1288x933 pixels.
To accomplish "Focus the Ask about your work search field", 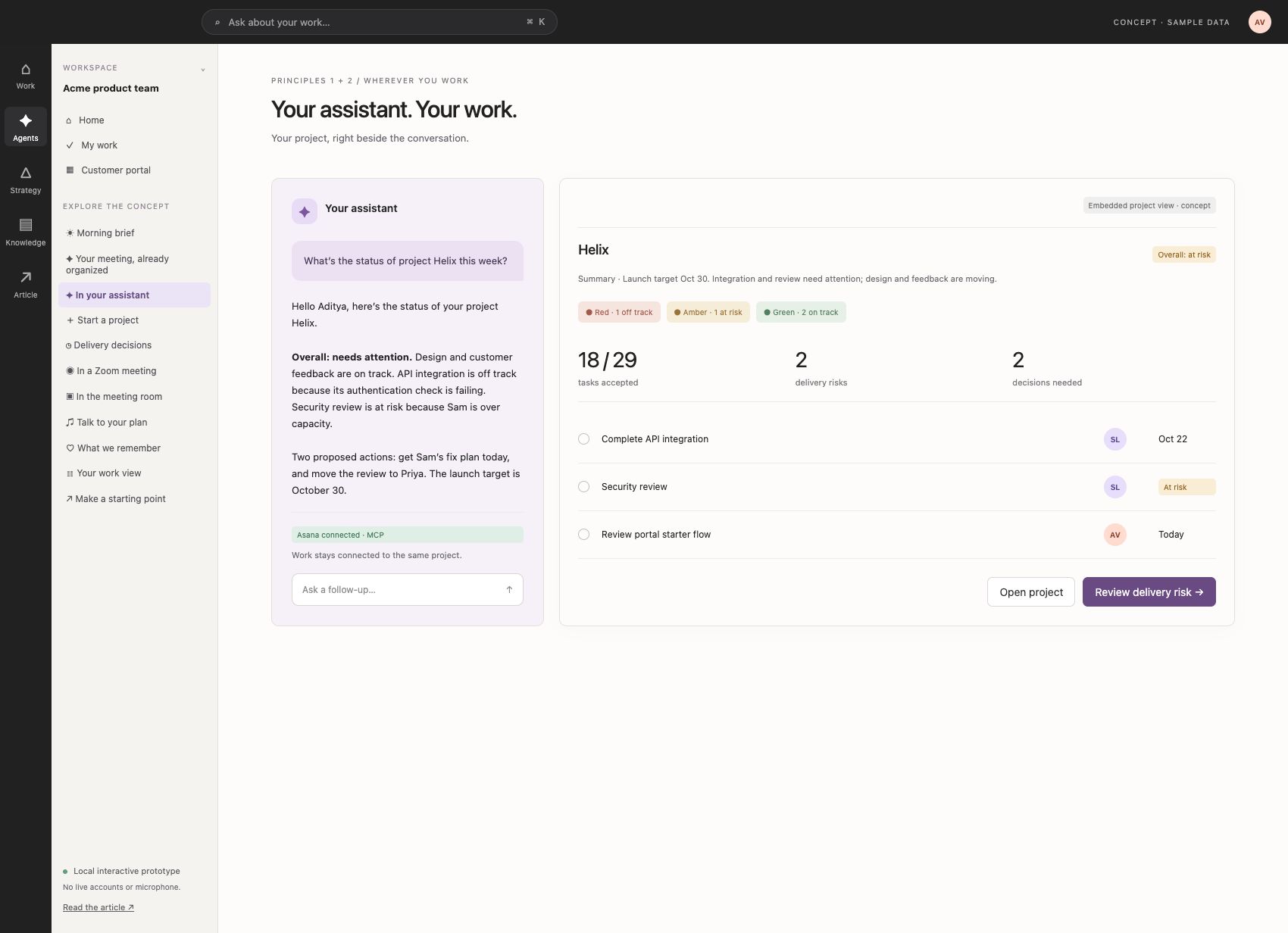I will click(x=379, y=22).
